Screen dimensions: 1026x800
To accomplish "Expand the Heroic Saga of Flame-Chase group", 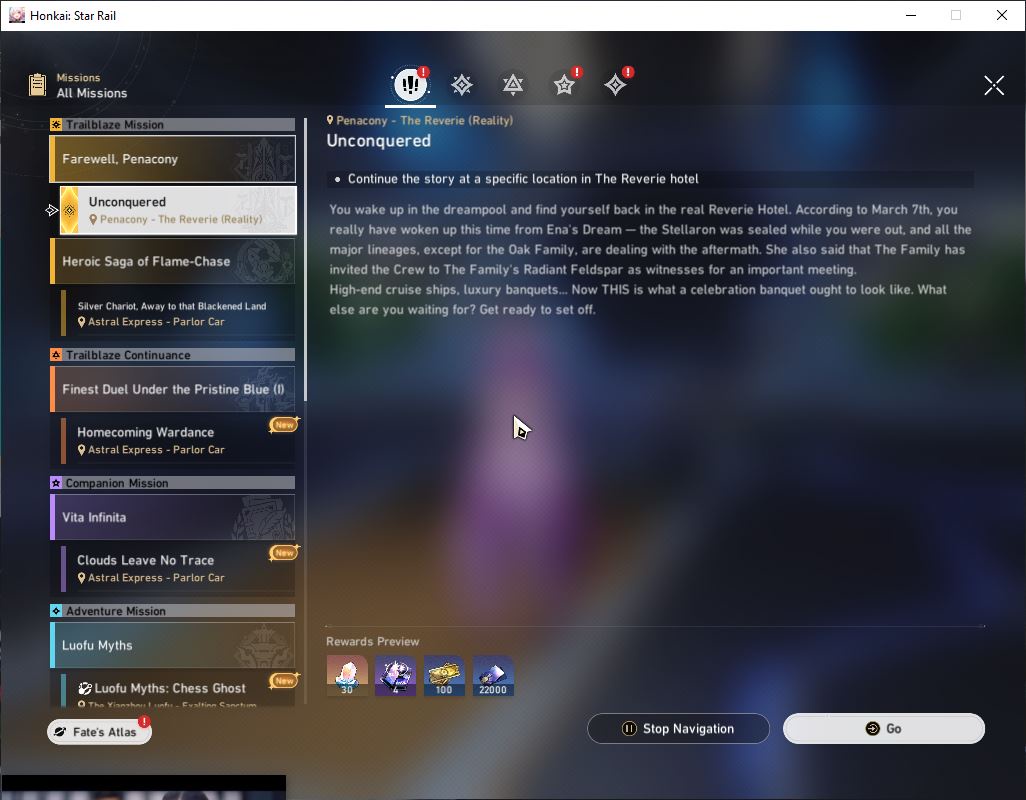I will pyautogui.click(x=173, y=261).
